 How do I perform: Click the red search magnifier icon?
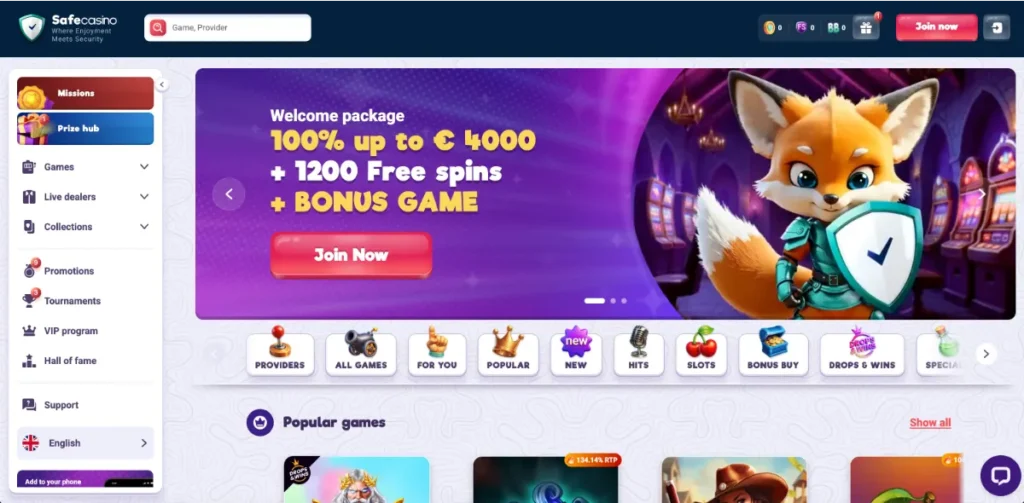158,27
